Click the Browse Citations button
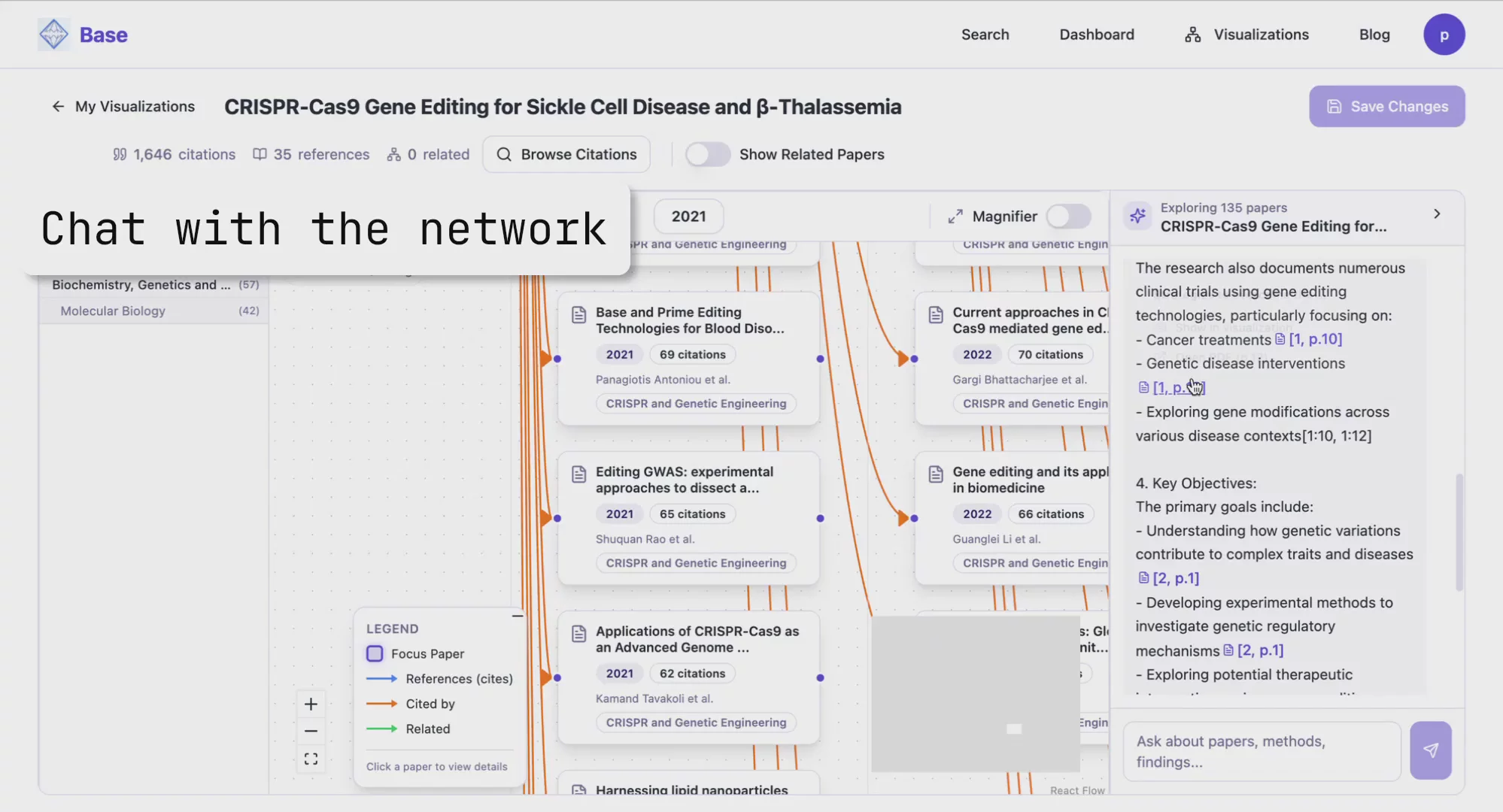This screenshot has width=1503, height=812. [566, 154]
